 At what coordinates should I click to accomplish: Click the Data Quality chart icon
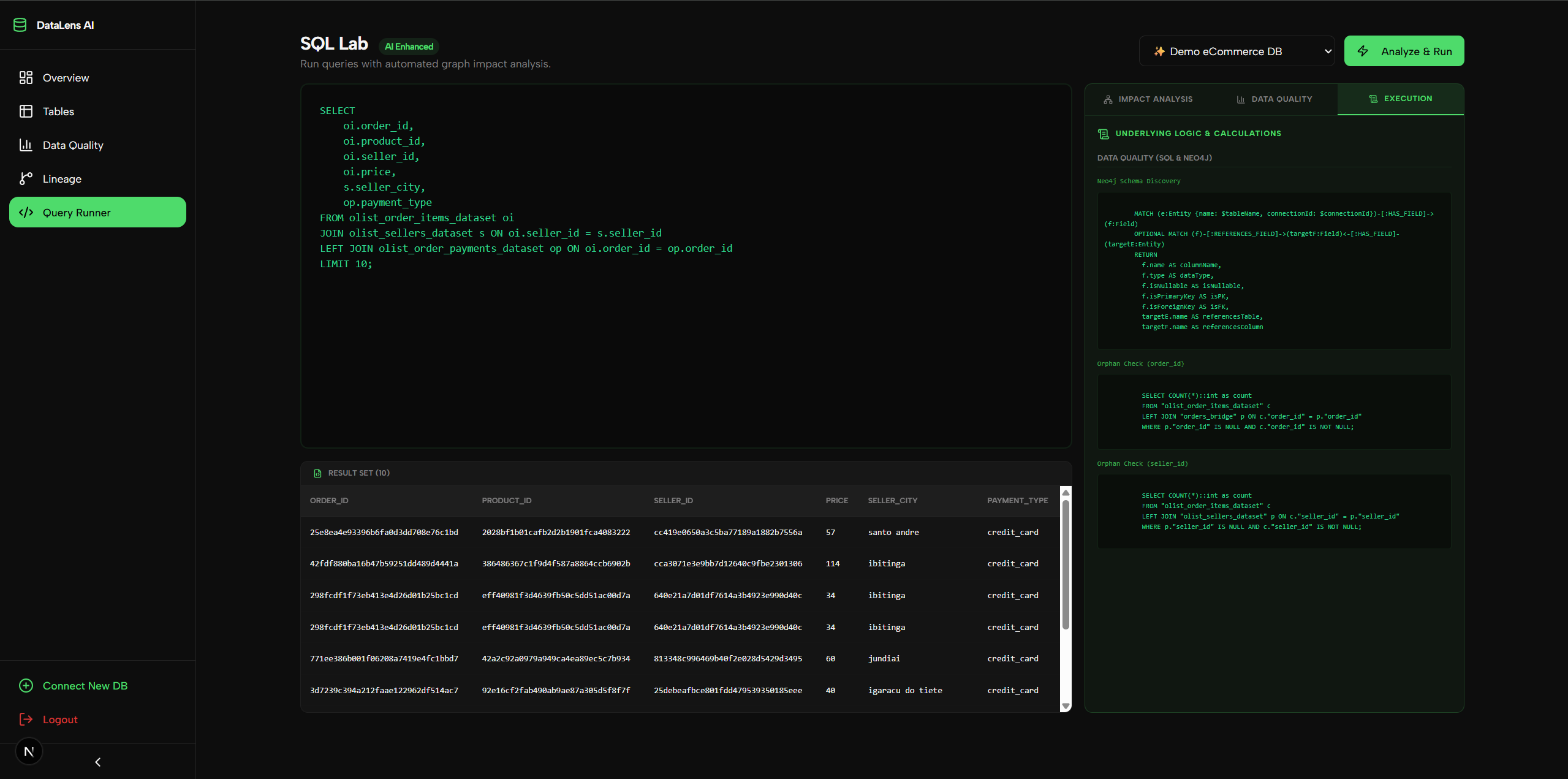click(25, 145)
